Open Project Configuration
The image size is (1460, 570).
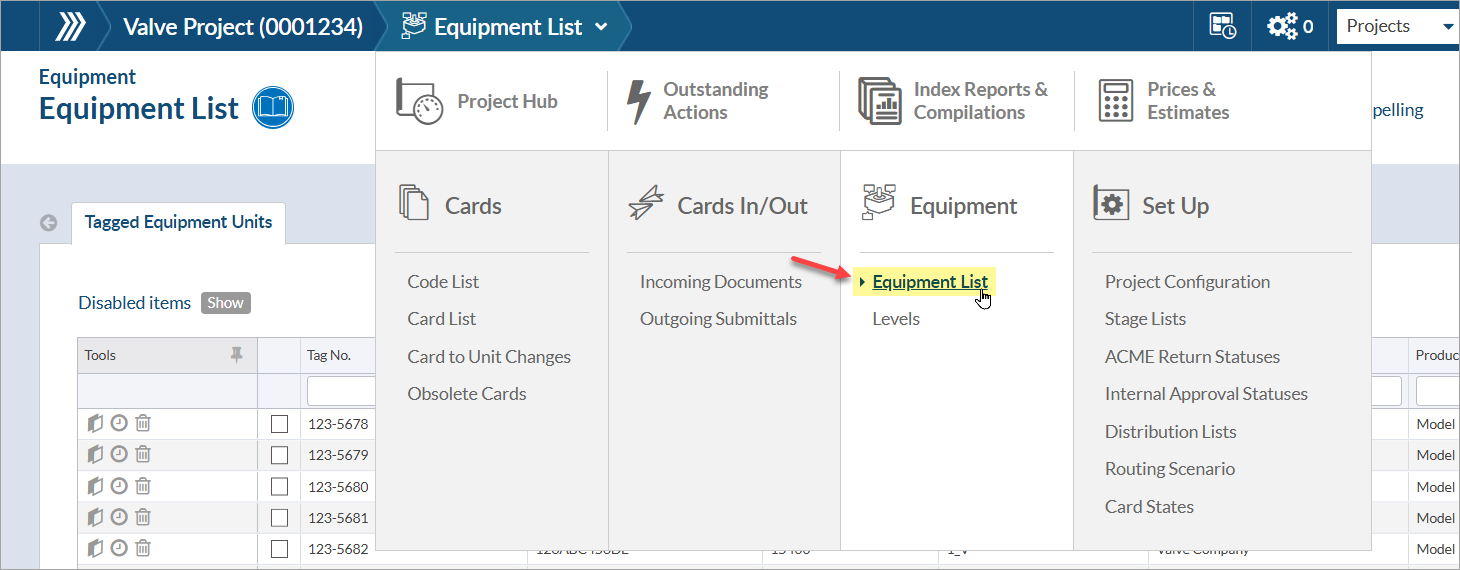point(1187,282)
